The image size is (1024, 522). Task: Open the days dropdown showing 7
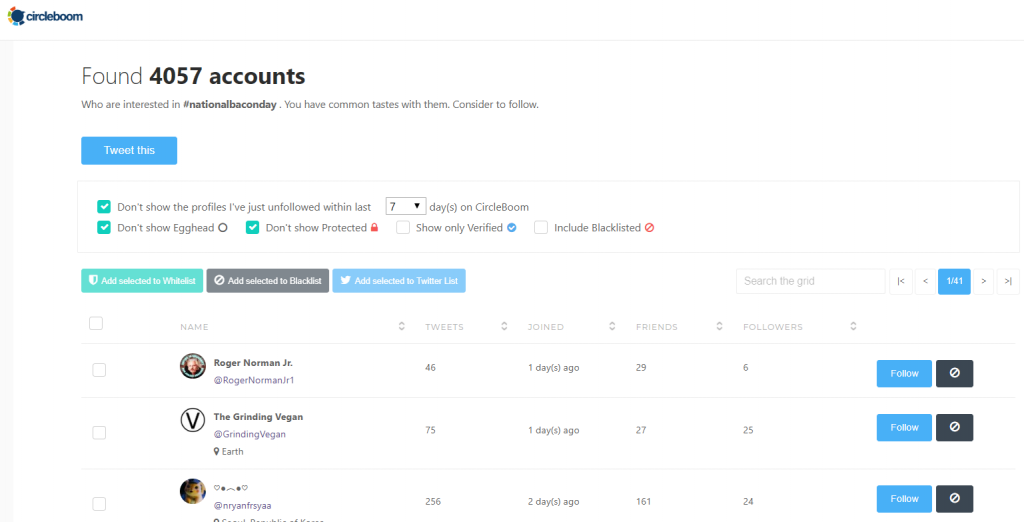[406, 206]
